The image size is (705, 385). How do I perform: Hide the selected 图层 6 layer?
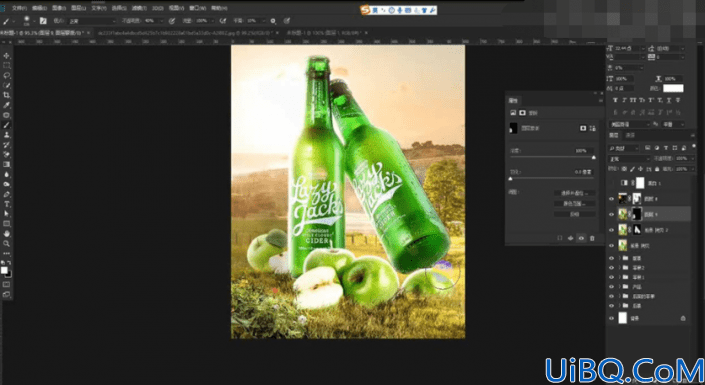click(x=611, y=215)
